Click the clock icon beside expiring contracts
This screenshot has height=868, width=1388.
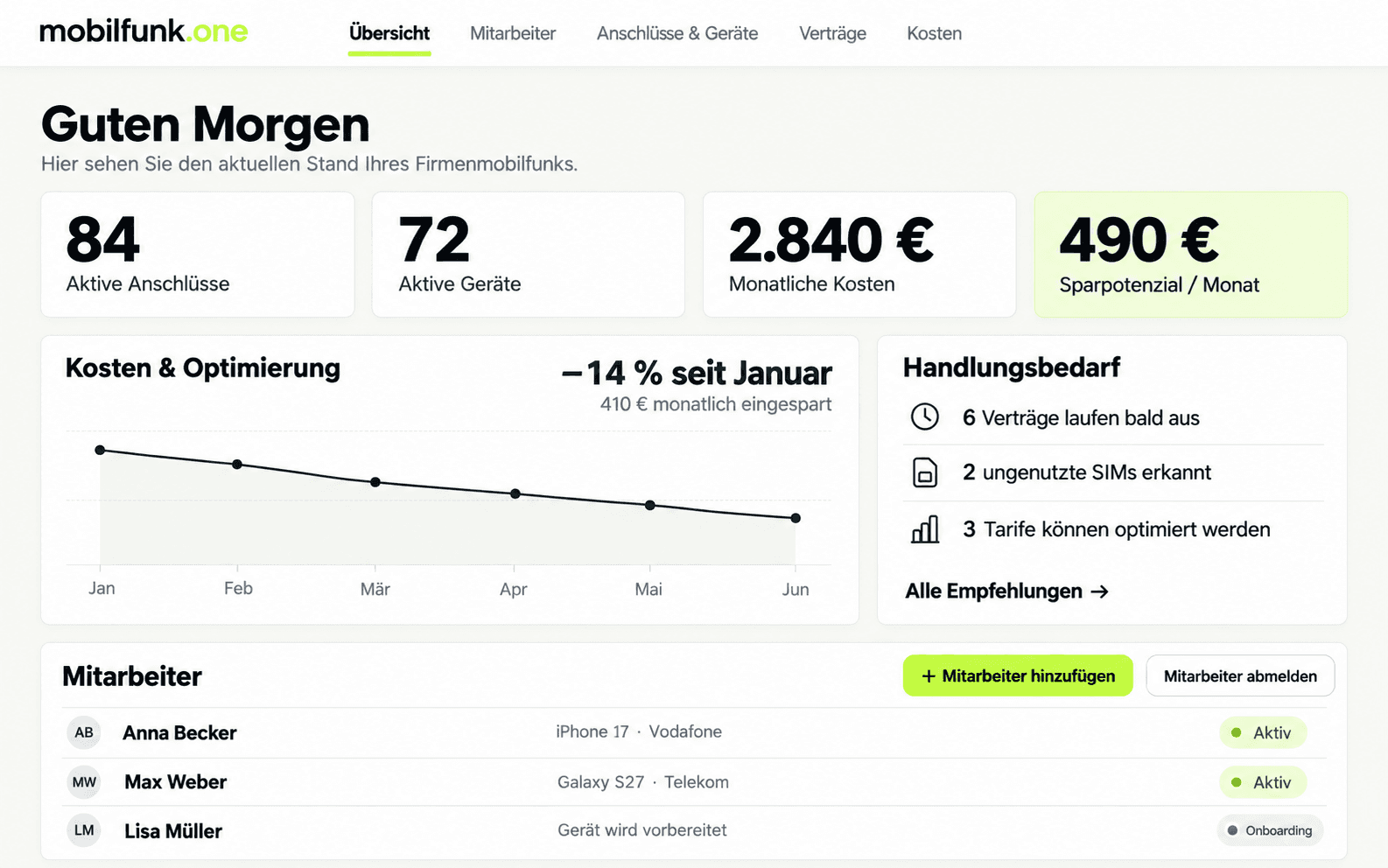[925, 416]
